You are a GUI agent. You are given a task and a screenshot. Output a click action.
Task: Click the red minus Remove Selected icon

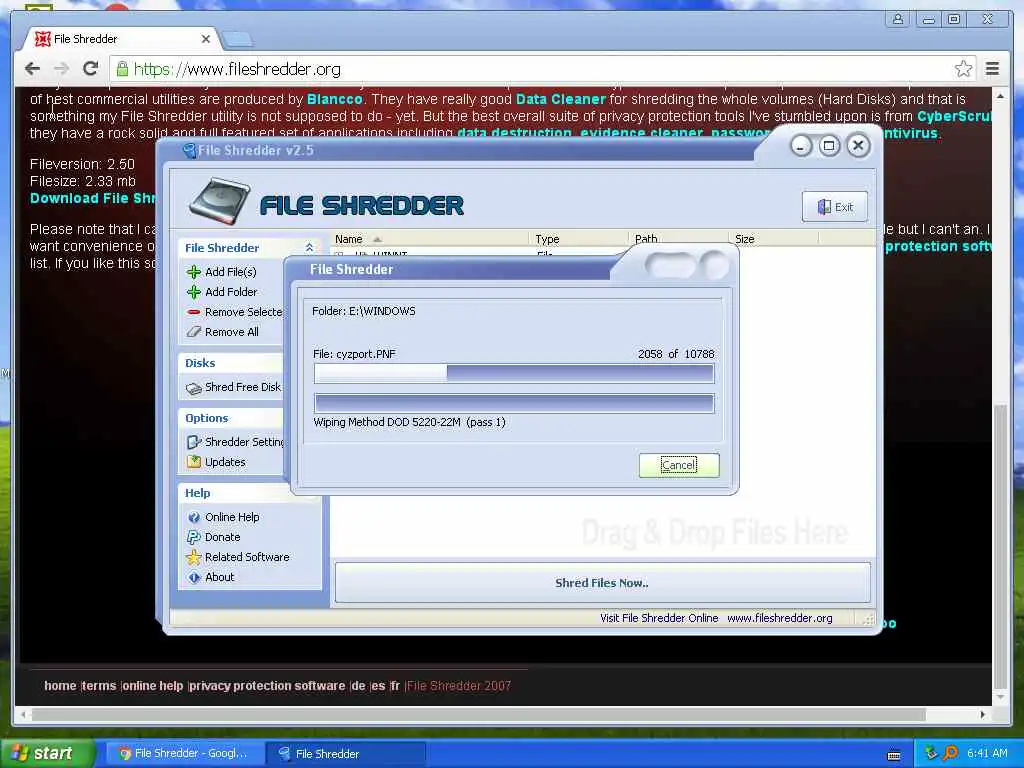[194, 312]
